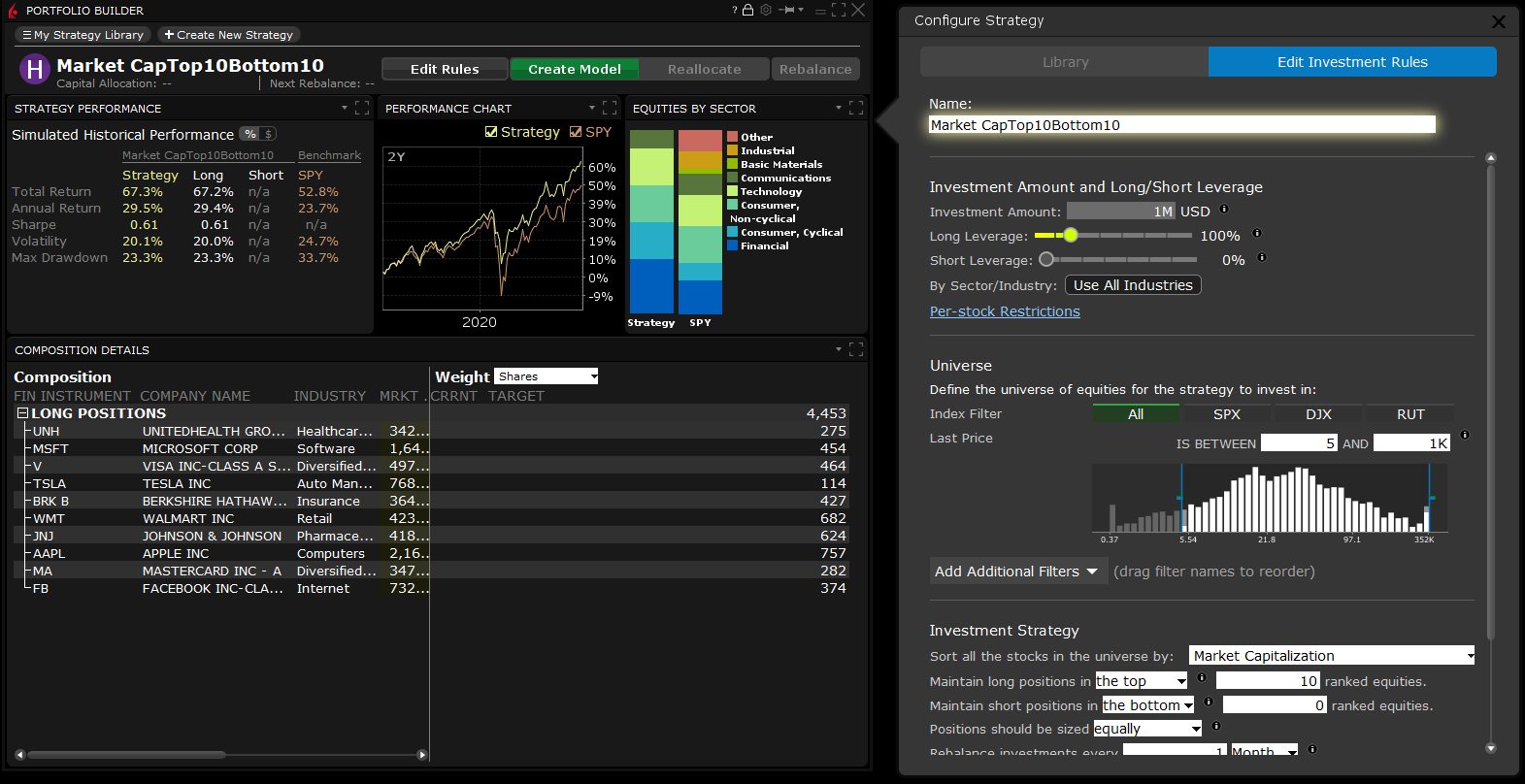Click the Investment Amount 1M field
The image size is (1525, 784).
tap(1121, 212)
